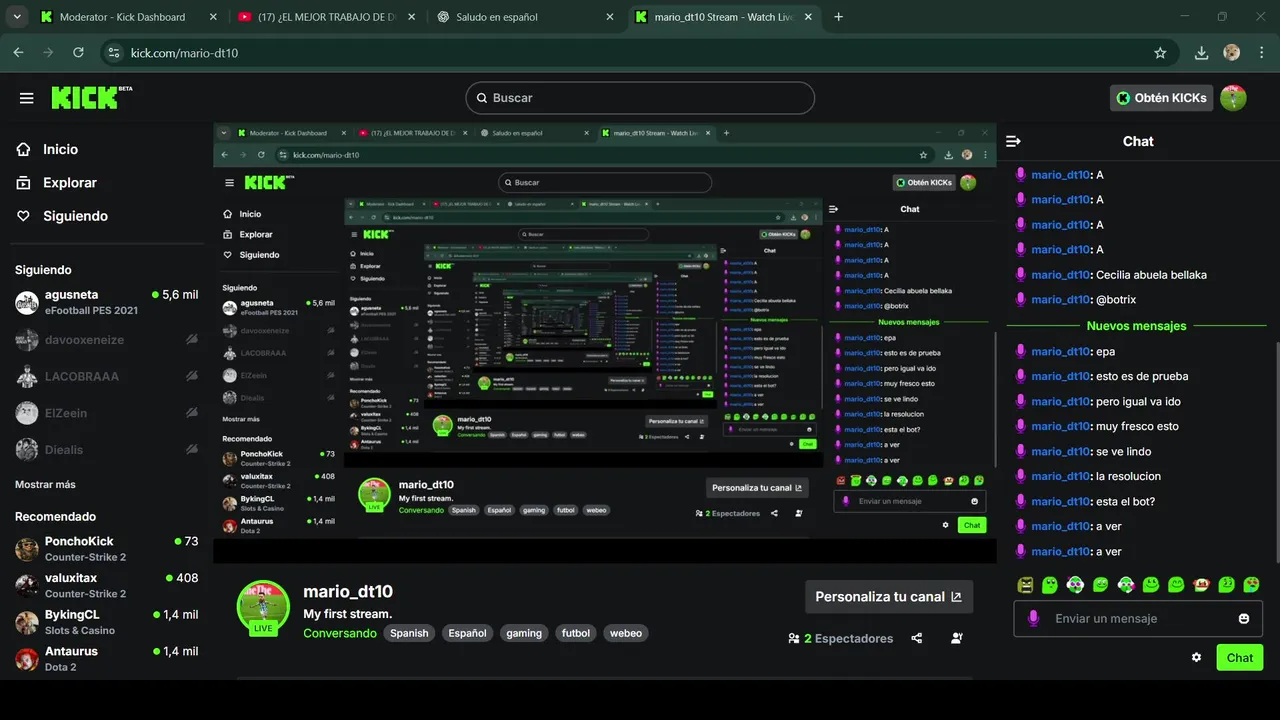Open PonchoKick recommended channel
The width and height of the screenshot is (1280, 720).
click(x=107, y=549)
